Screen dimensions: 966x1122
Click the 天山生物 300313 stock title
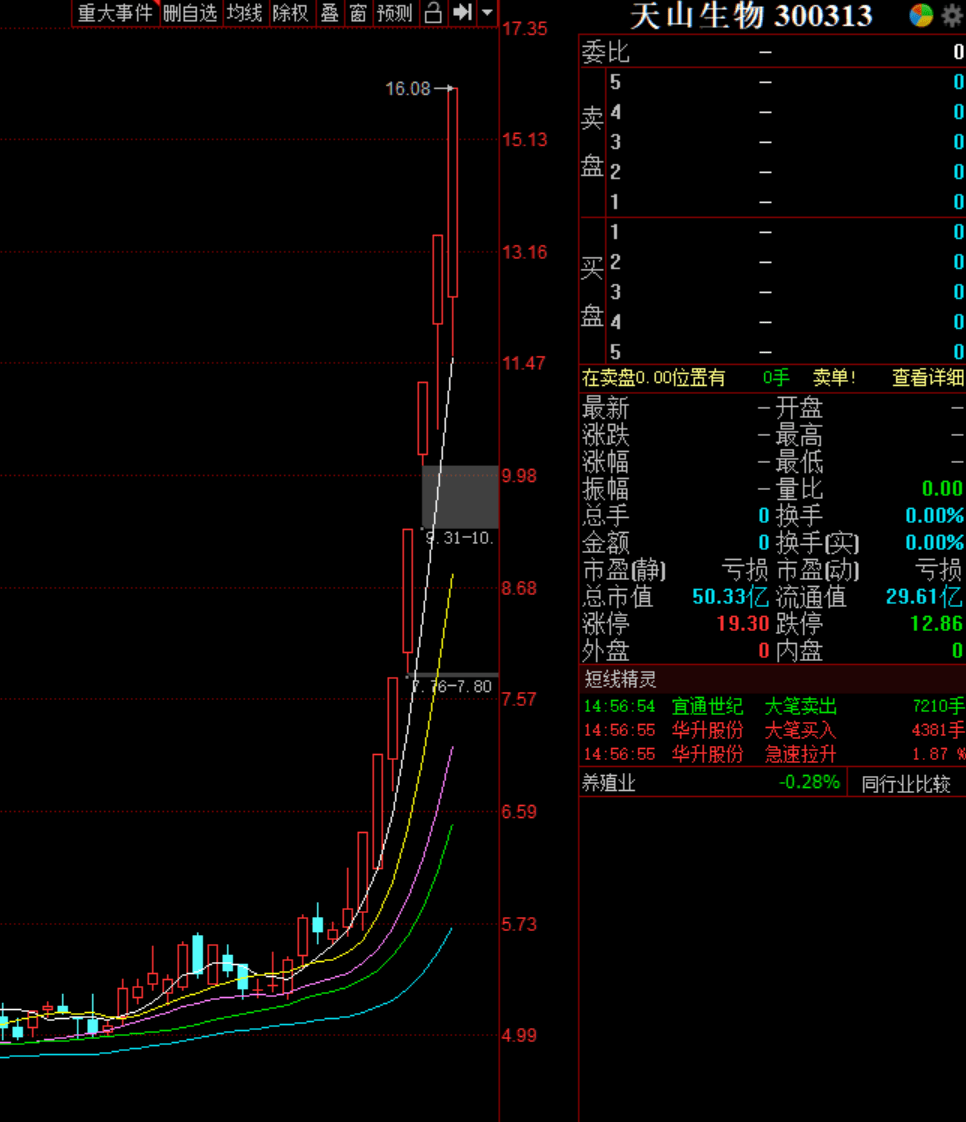click(751, 16)
